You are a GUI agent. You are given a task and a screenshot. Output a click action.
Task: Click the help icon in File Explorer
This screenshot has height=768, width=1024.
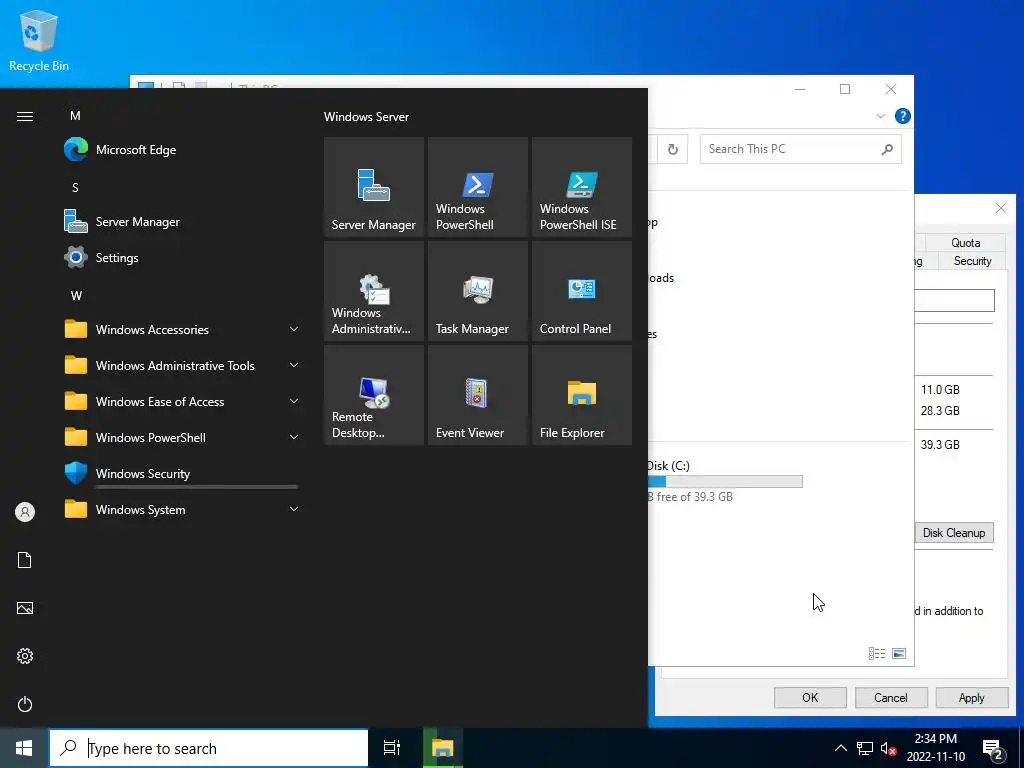click(903, 116)
